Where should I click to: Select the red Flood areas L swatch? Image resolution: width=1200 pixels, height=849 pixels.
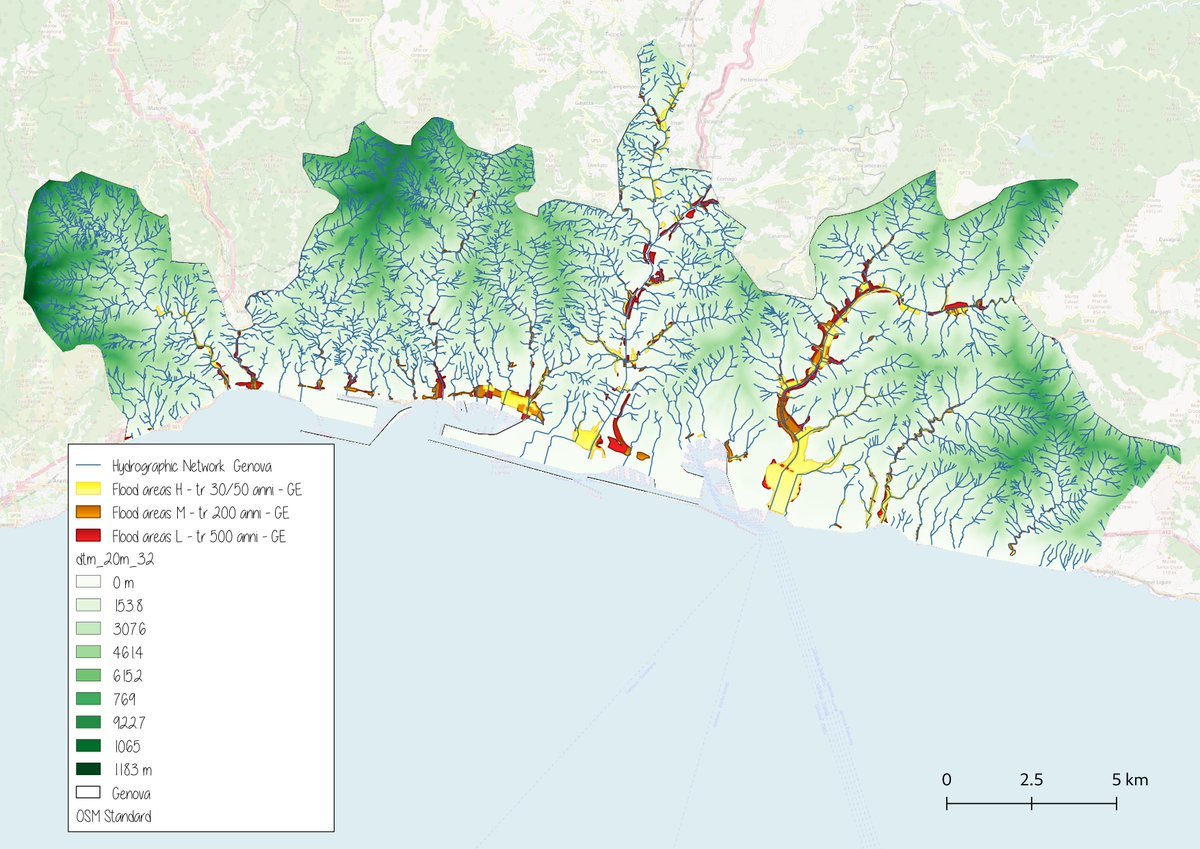(90, 536)
